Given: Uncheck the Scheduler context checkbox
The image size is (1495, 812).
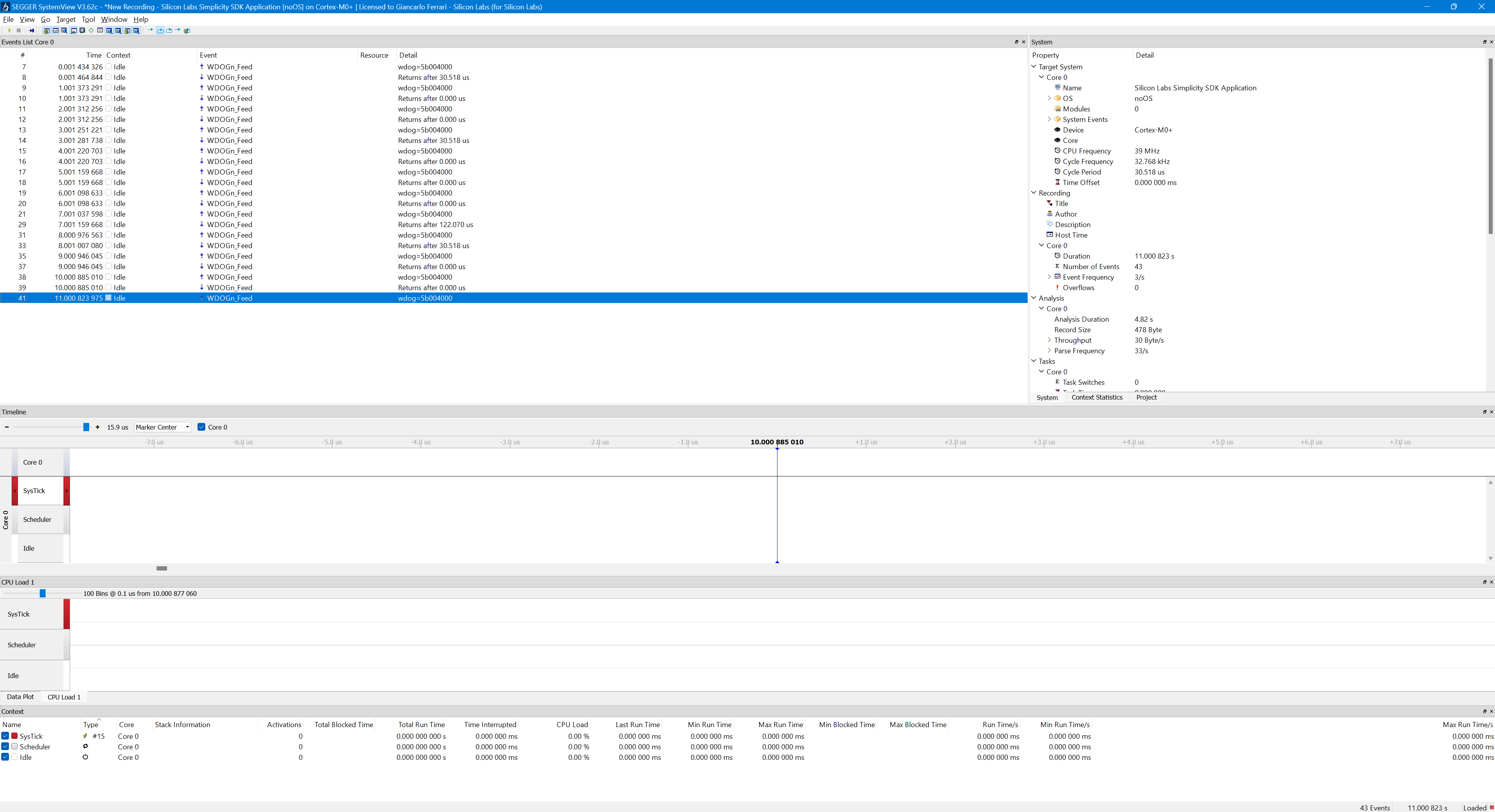Looking at the screenshot, I should [5, 747].
